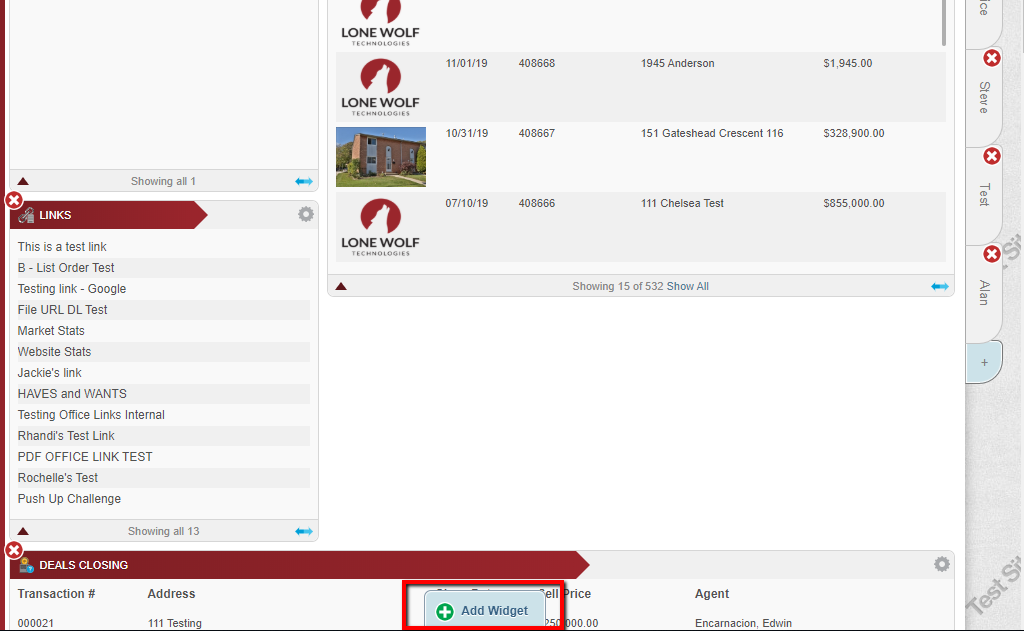
Task: Click the green plus on Add Widget
Action: tap(444, 611)
